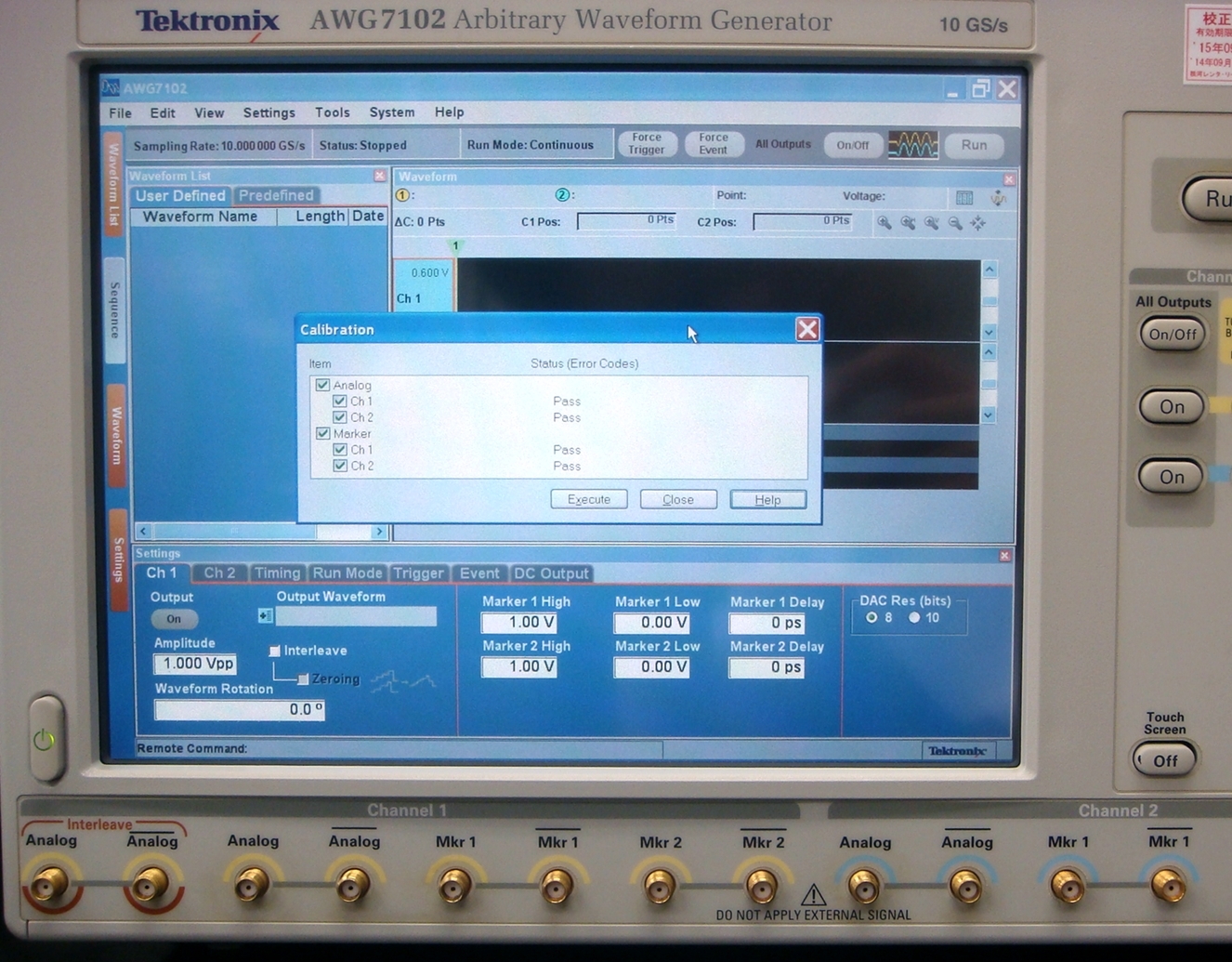This screenshot has height=962, width=1232.
Task: Open the Waveform List side tab
Action: click(x=114, y=184)
